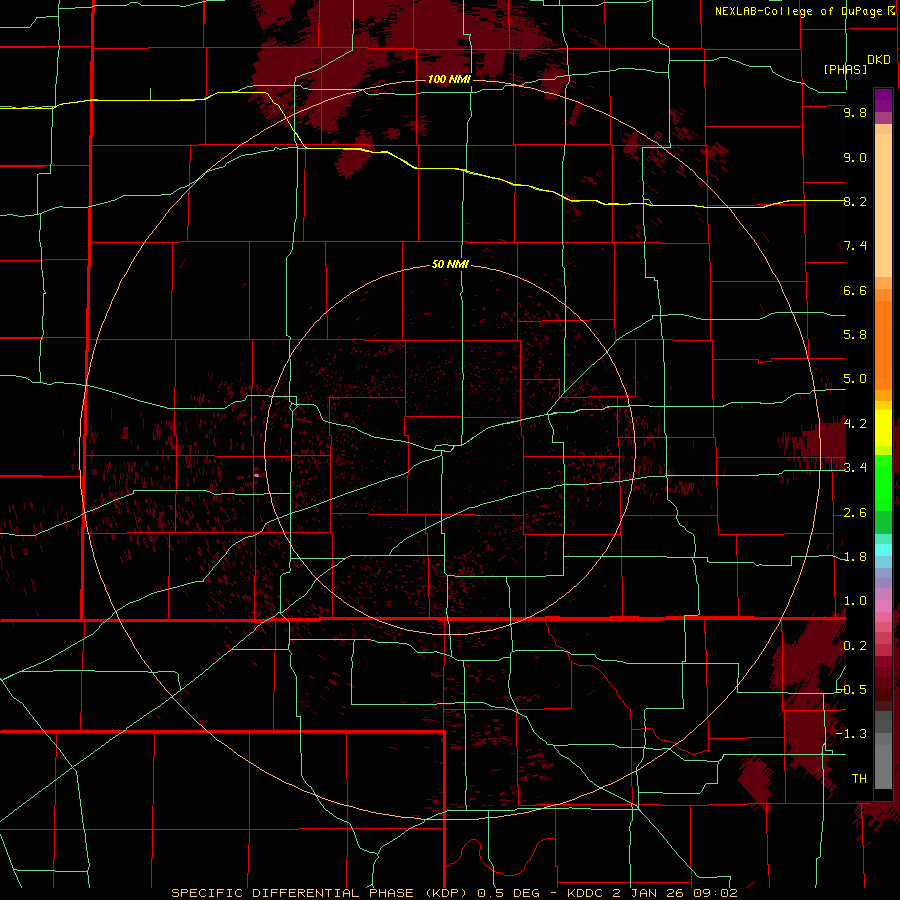The width and height of the screenshot is (900, 900).
Task: Click the 5.0 scale value
Action: (x=855, y=379)
